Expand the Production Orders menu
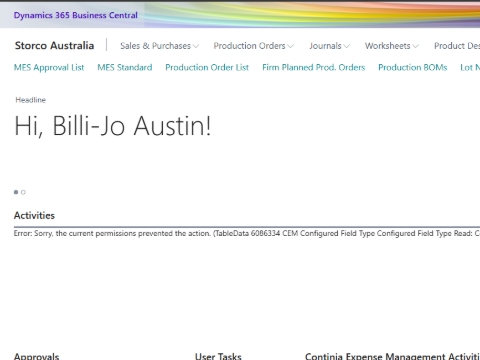480x360 pixels. point(253,46)
